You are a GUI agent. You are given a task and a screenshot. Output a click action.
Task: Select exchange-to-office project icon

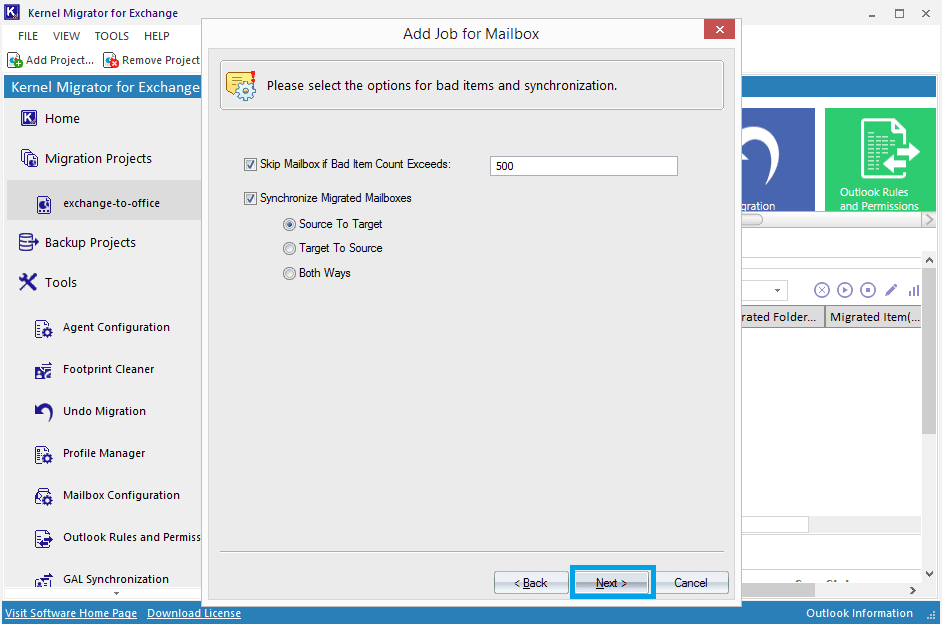(x=44, y=204)
